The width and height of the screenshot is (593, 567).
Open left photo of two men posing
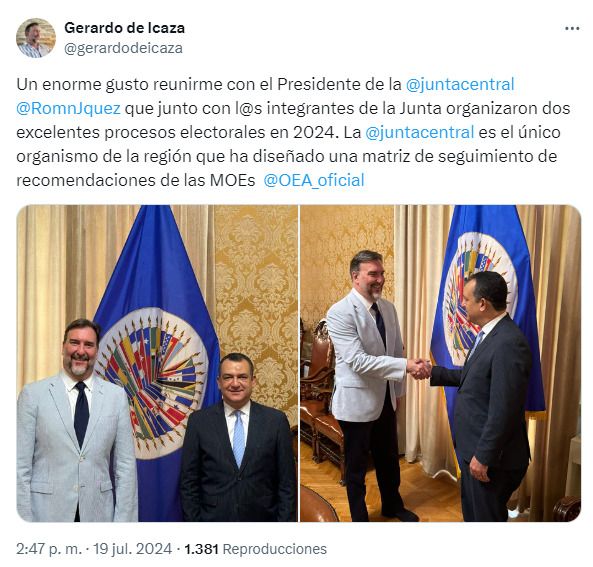click(157, 363)
